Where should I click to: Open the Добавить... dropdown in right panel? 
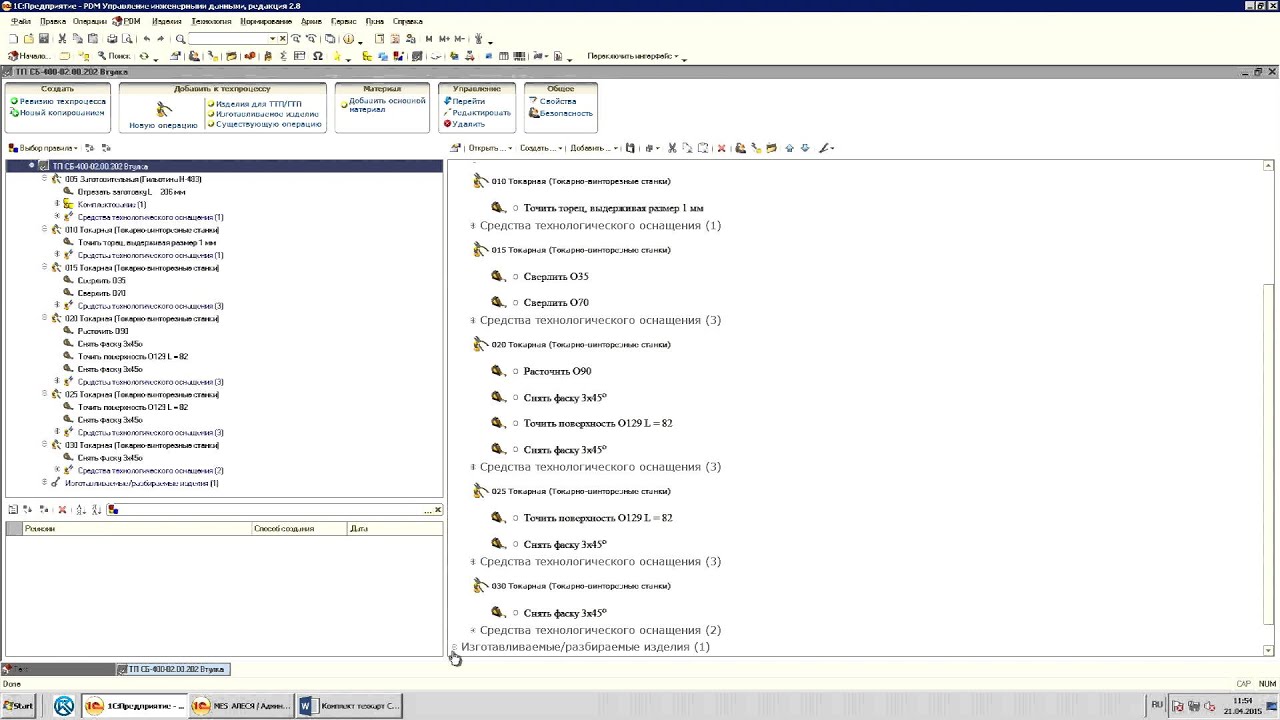coord(592,148)
